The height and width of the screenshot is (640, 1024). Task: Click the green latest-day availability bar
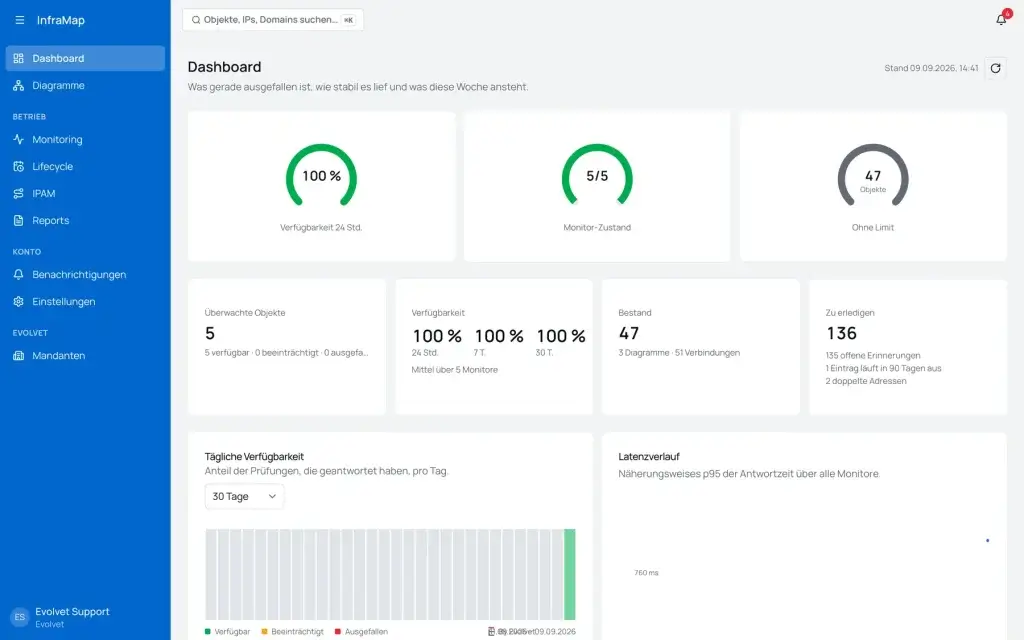tap(569, 574)
